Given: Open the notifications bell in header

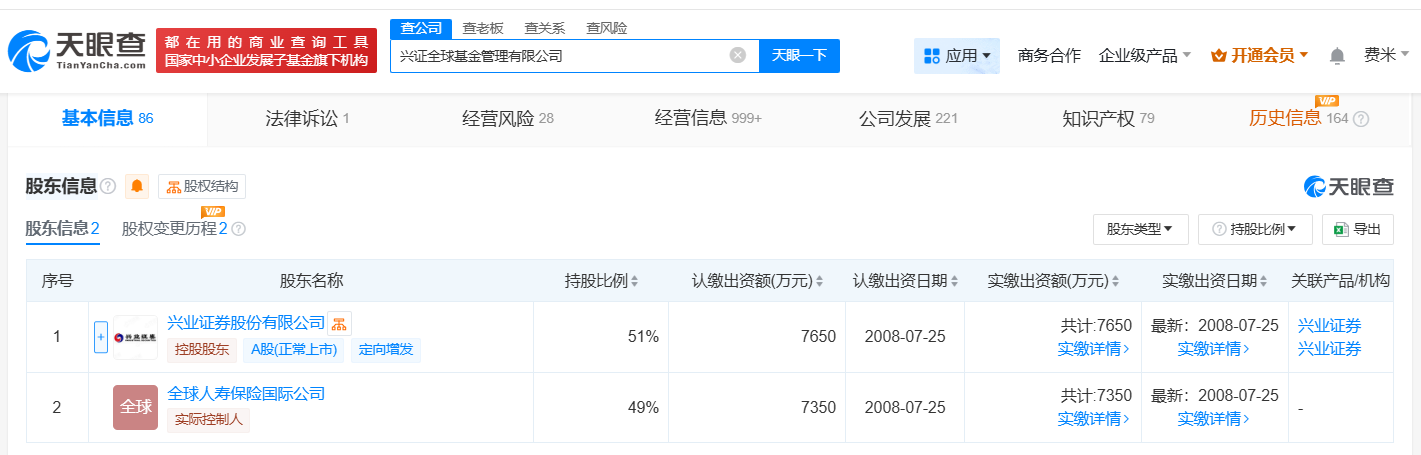Looking at the screenshot, I should [x=1337, y=56].
